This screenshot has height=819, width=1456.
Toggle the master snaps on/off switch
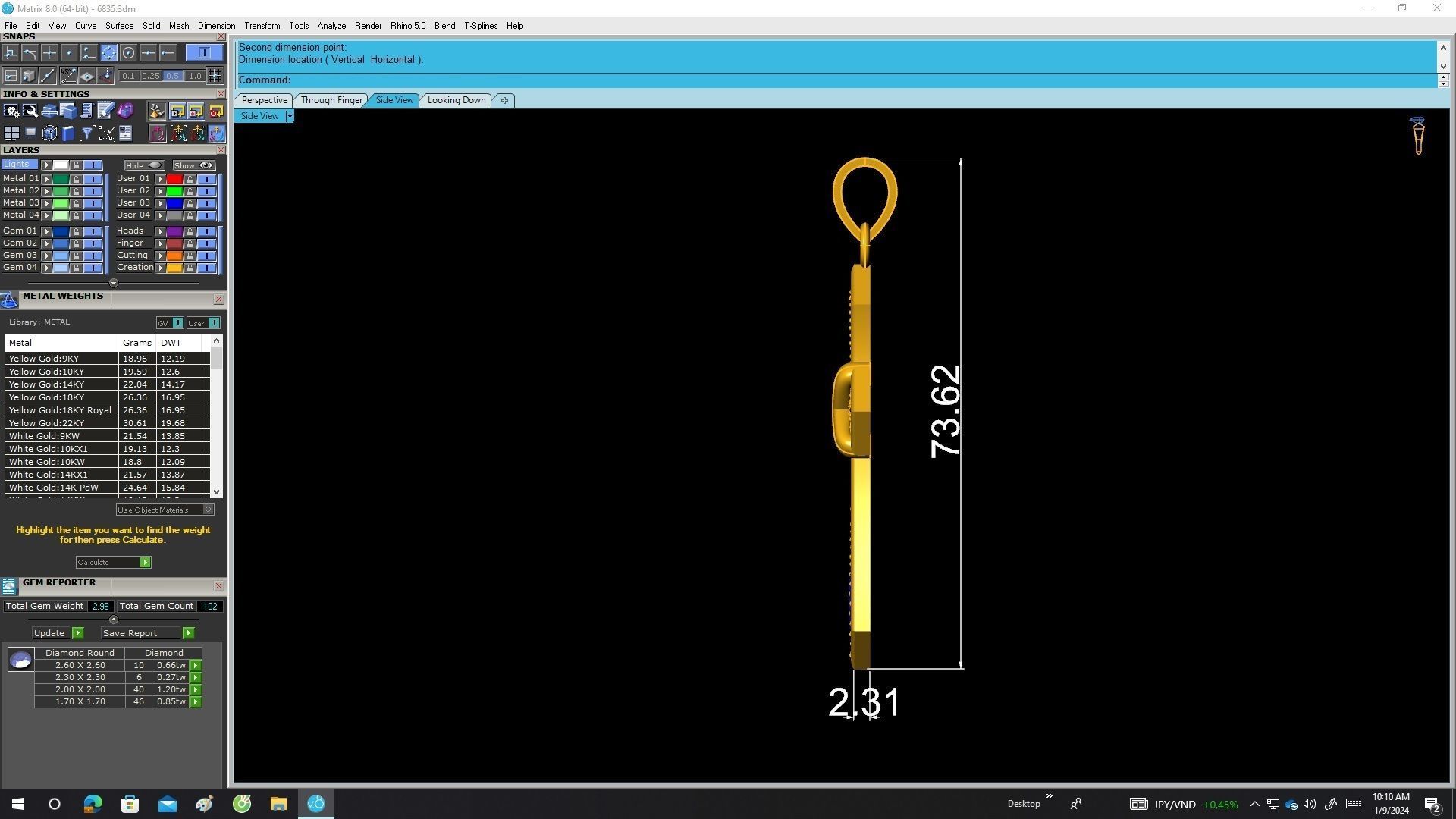[204, 52]
